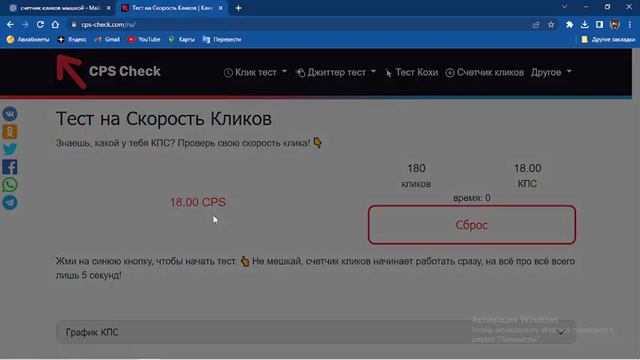This screenshot has width=640, height=360.
Task: Open the share page icon in address bar
Action: [536, 24]
